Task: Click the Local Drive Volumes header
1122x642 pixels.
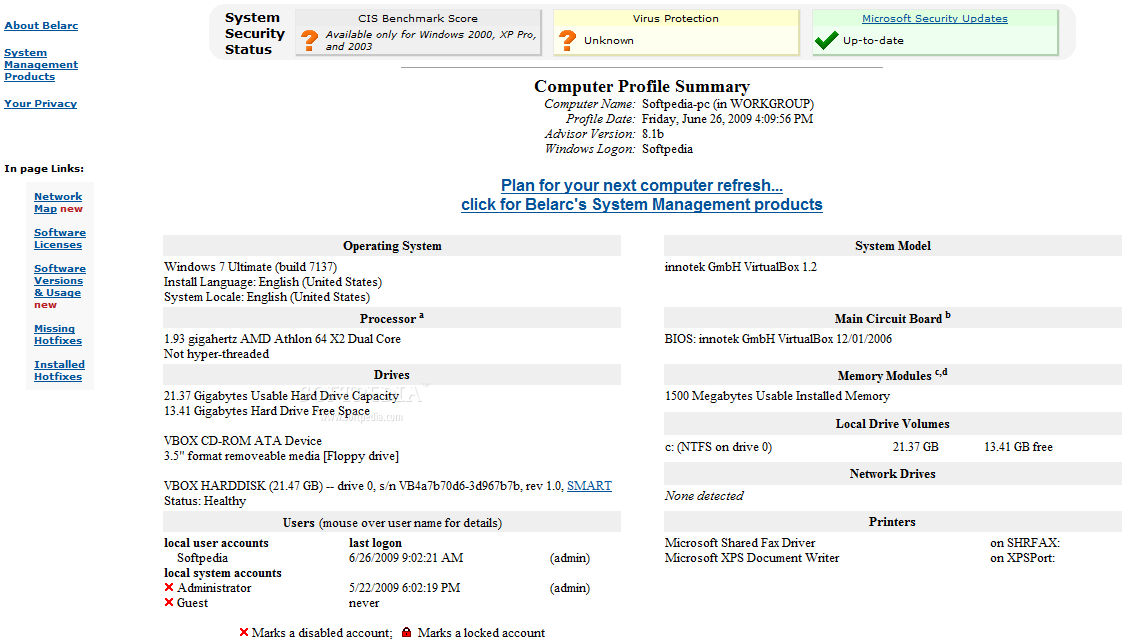Action: [x=893, y=424]
